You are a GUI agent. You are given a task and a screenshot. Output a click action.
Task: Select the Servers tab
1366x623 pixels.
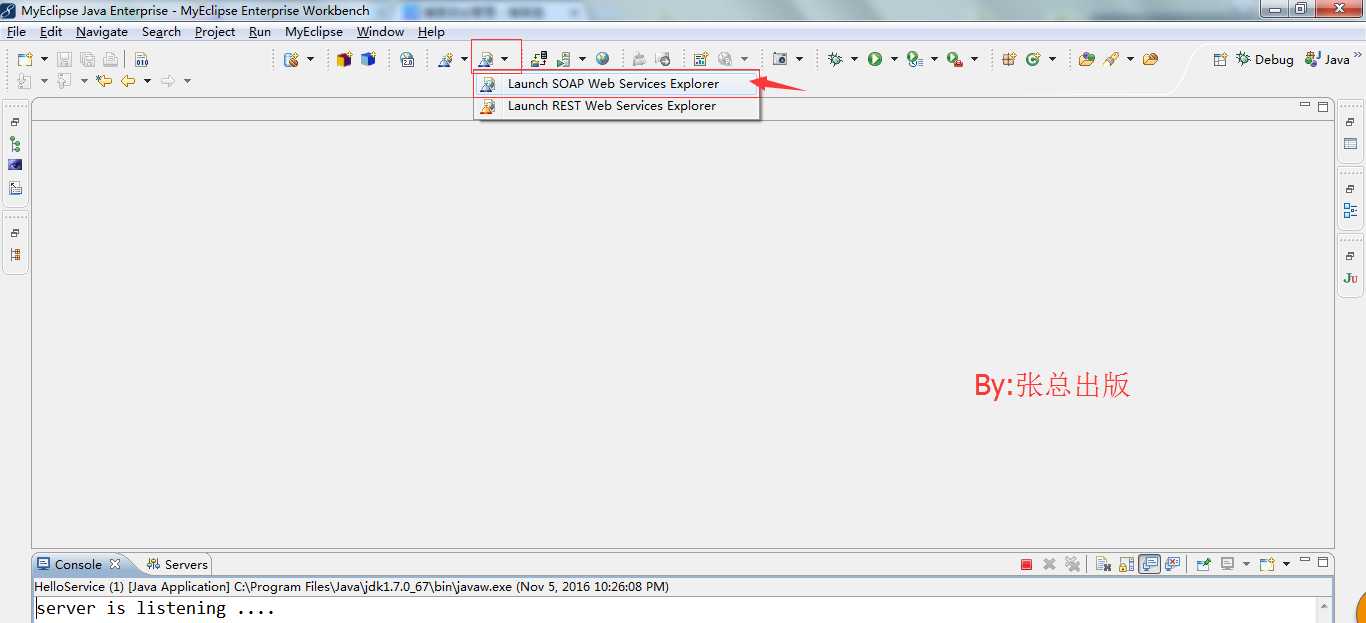(x=177, y=564)
